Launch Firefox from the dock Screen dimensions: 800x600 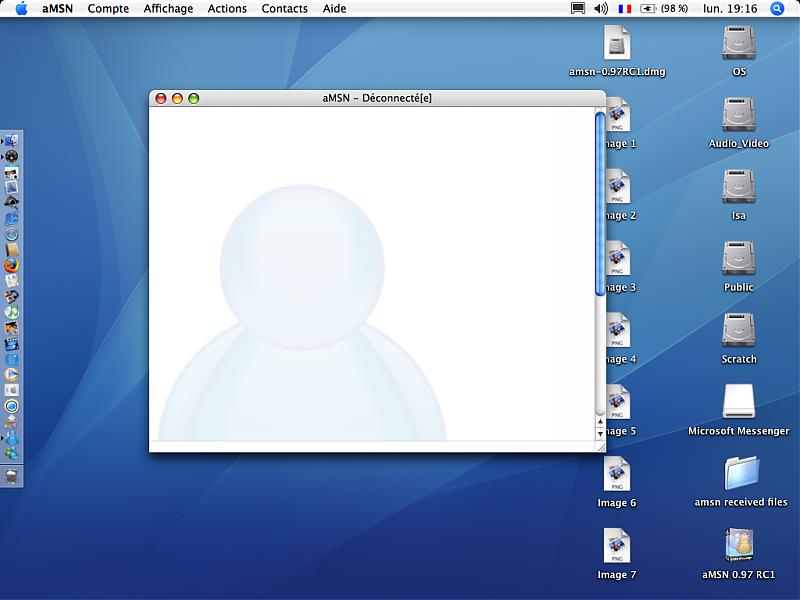[12, 266]
